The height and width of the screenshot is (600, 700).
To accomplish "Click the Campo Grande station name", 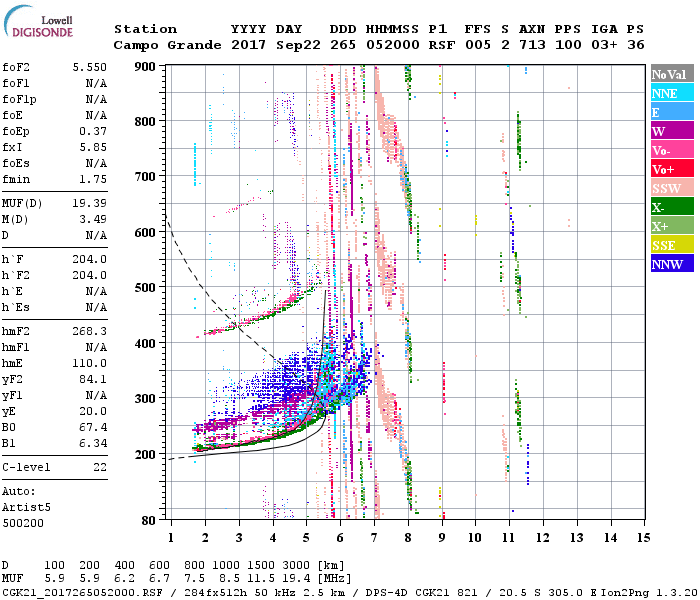I will [x=167, y=45].
